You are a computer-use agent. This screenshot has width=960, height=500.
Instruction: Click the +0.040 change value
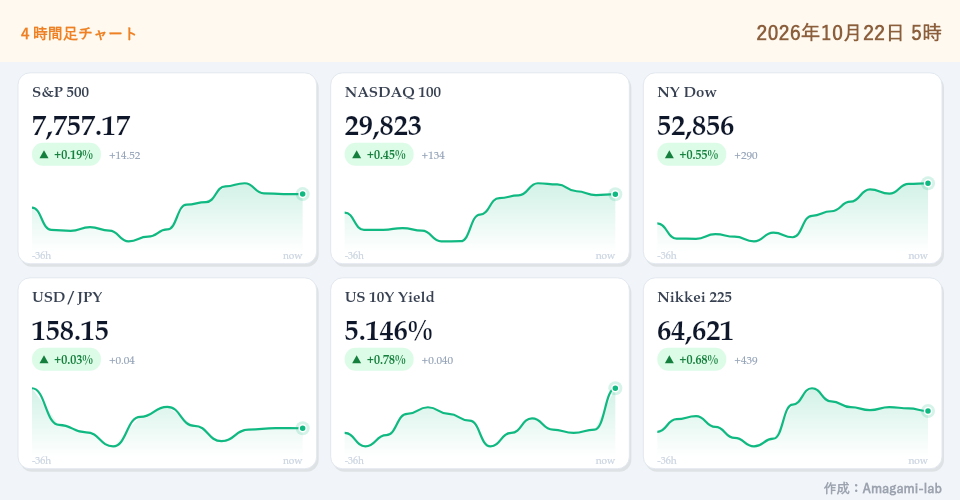tap(438, 360)
